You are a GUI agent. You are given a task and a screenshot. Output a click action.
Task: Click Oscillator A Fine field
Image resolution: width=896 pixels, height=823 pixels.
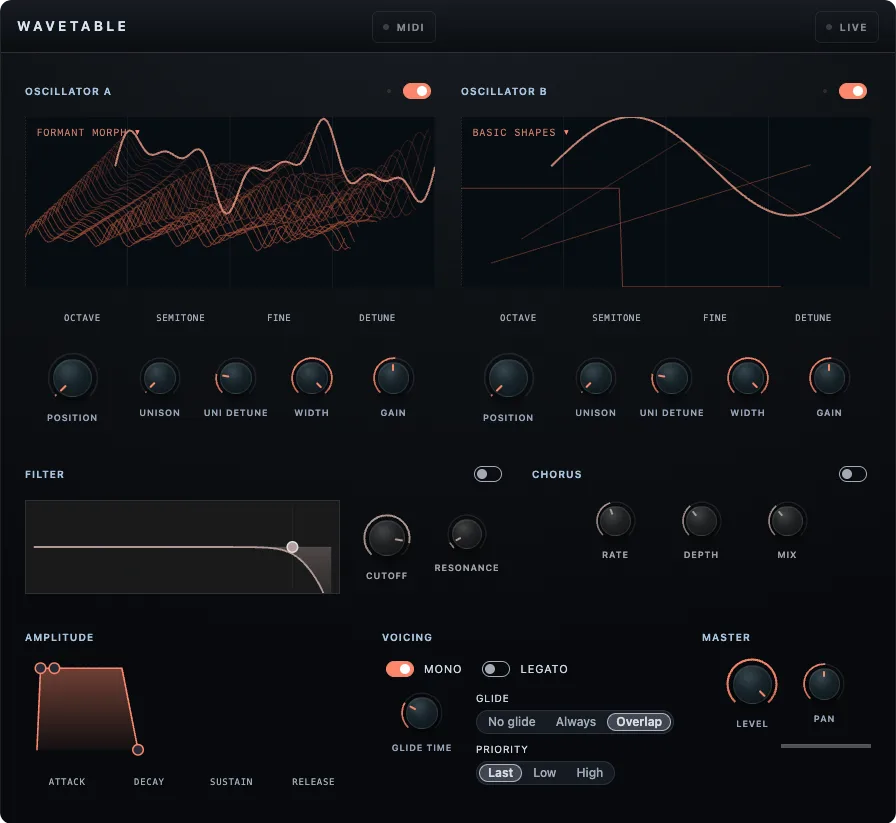pos(279,318)
